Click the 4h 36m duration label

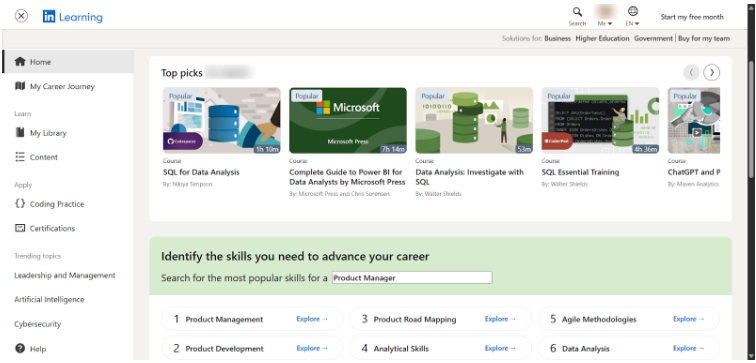click(646, 149)
